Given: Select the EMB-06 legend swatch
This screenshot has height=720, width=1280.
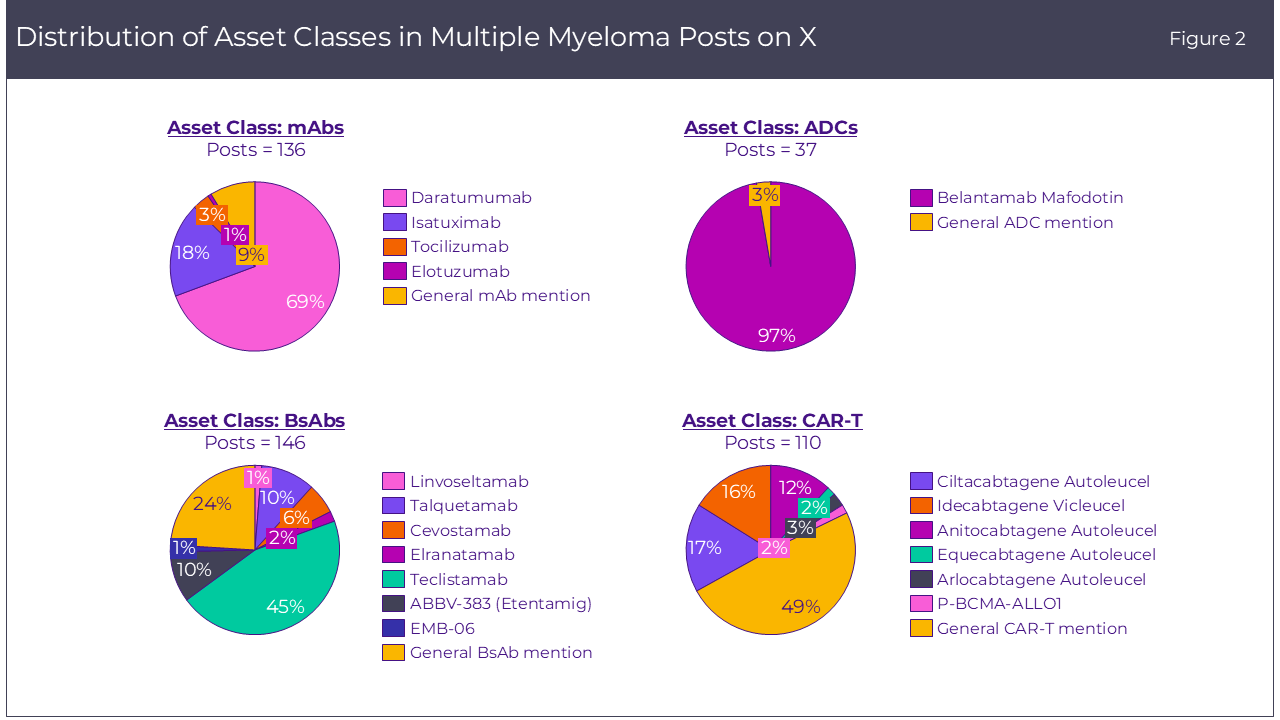Looking at the screenshot, I should 394,629.
